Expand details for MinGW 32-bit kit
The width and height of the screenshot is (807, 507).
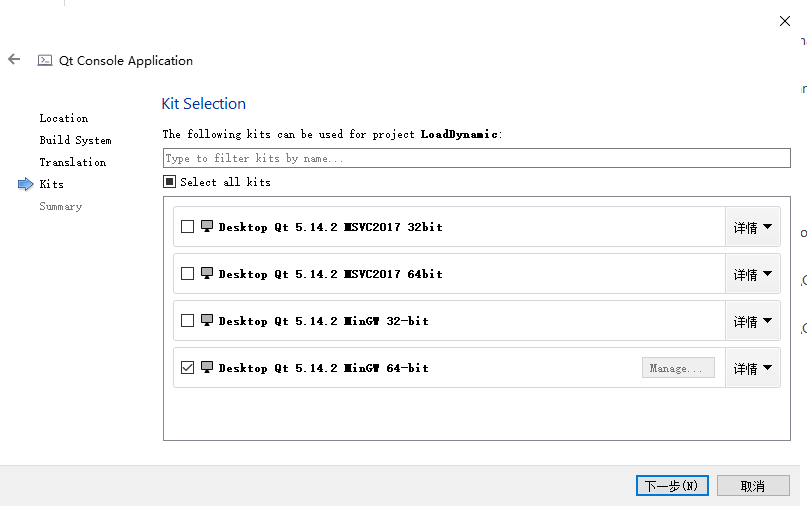click(x=752, y=321)
